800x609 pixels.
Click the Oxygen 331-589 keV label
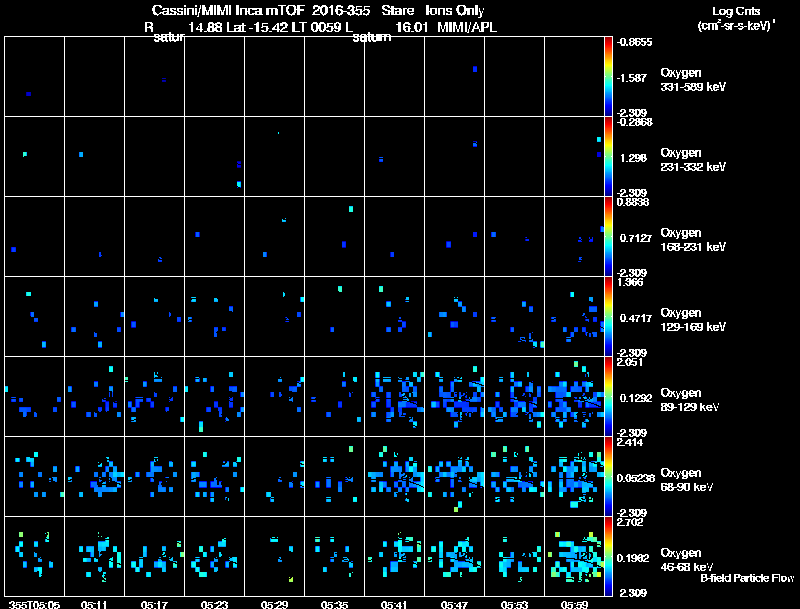point(693,80)
